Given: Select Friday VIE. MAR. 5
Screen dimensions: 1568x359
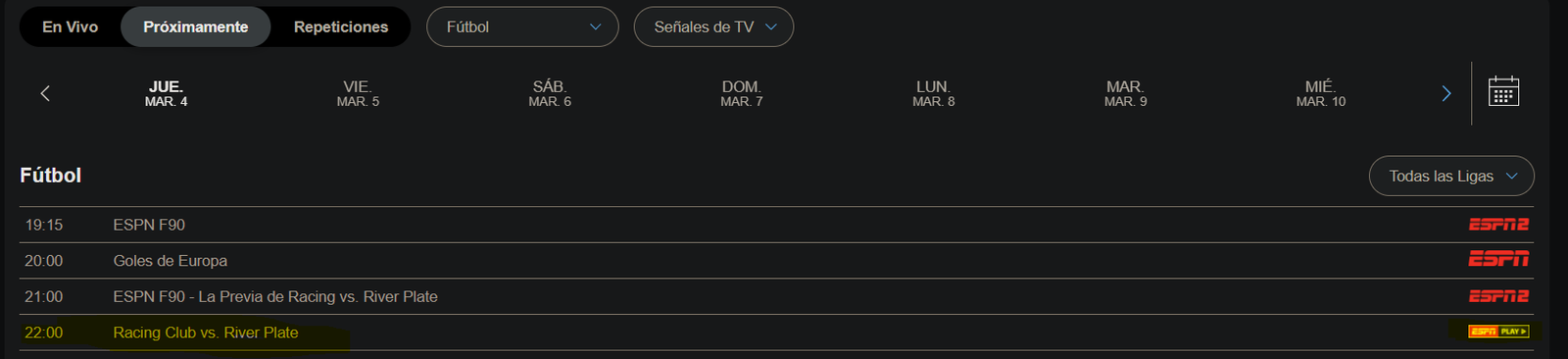Looking at the screenshot, I should click(358, 93).
